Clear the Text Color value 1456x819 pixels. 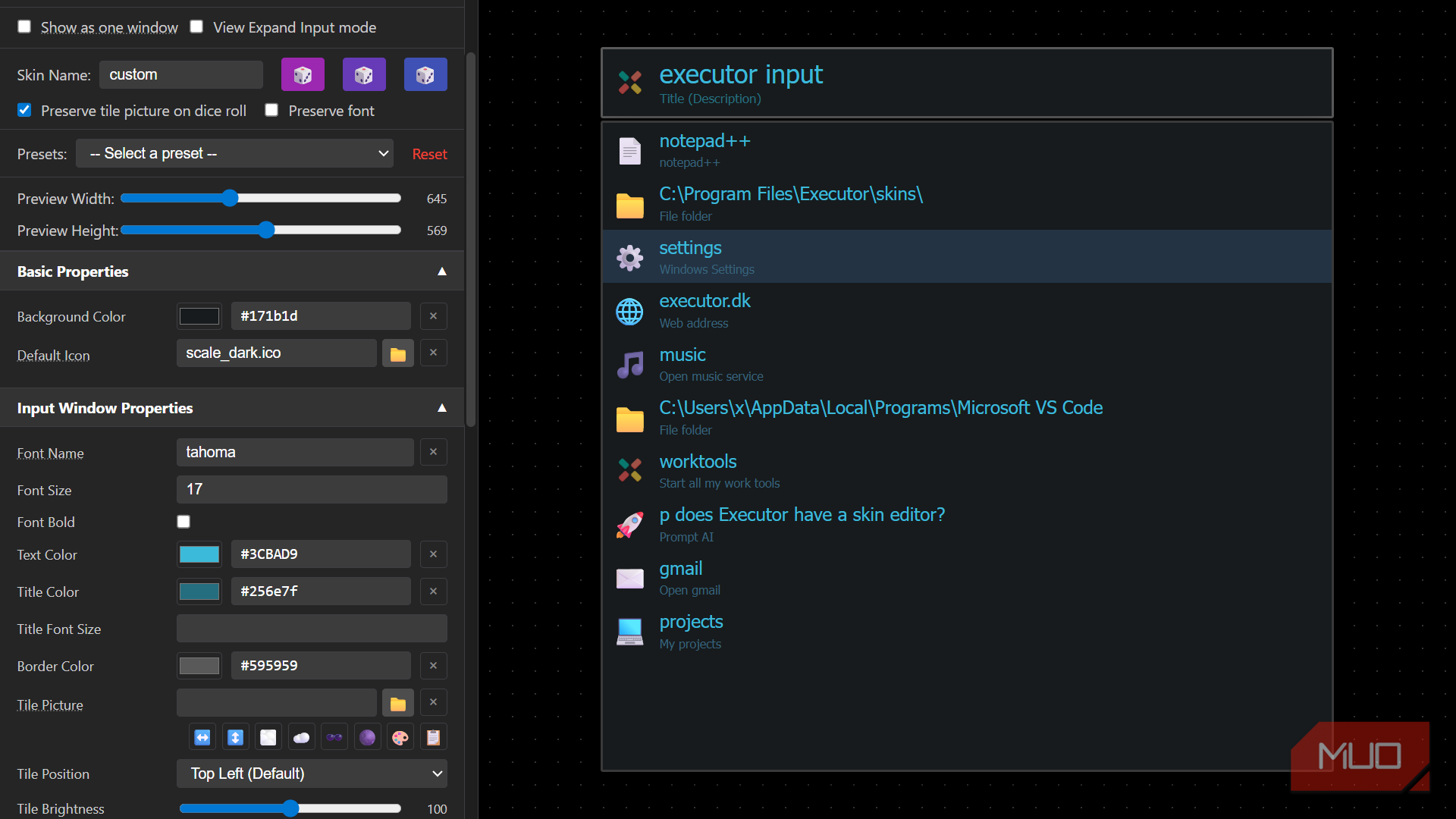click(433, 554)
